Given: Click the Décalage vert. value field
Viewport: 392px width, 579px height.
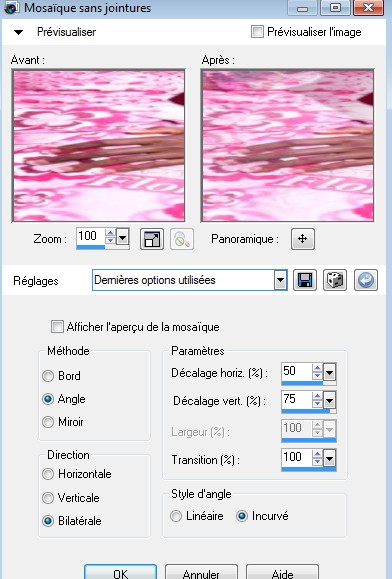Looking at the screenshot, I should 296,400.
